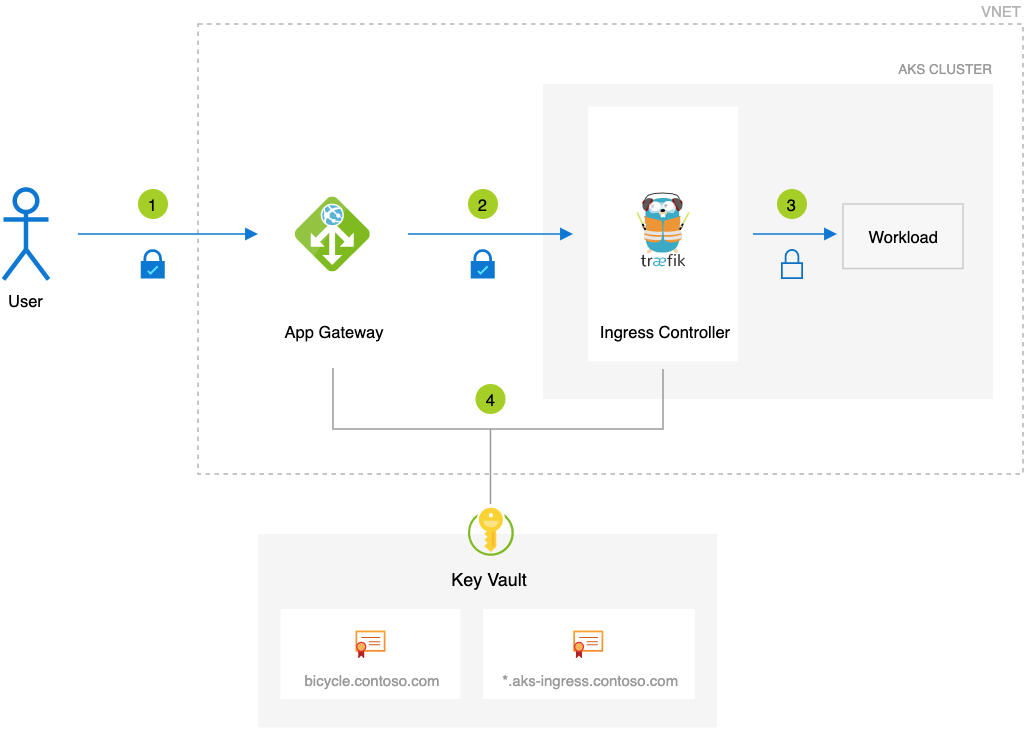
Task: Open the Key Vault key icon
Action: (x=489, y=533)
